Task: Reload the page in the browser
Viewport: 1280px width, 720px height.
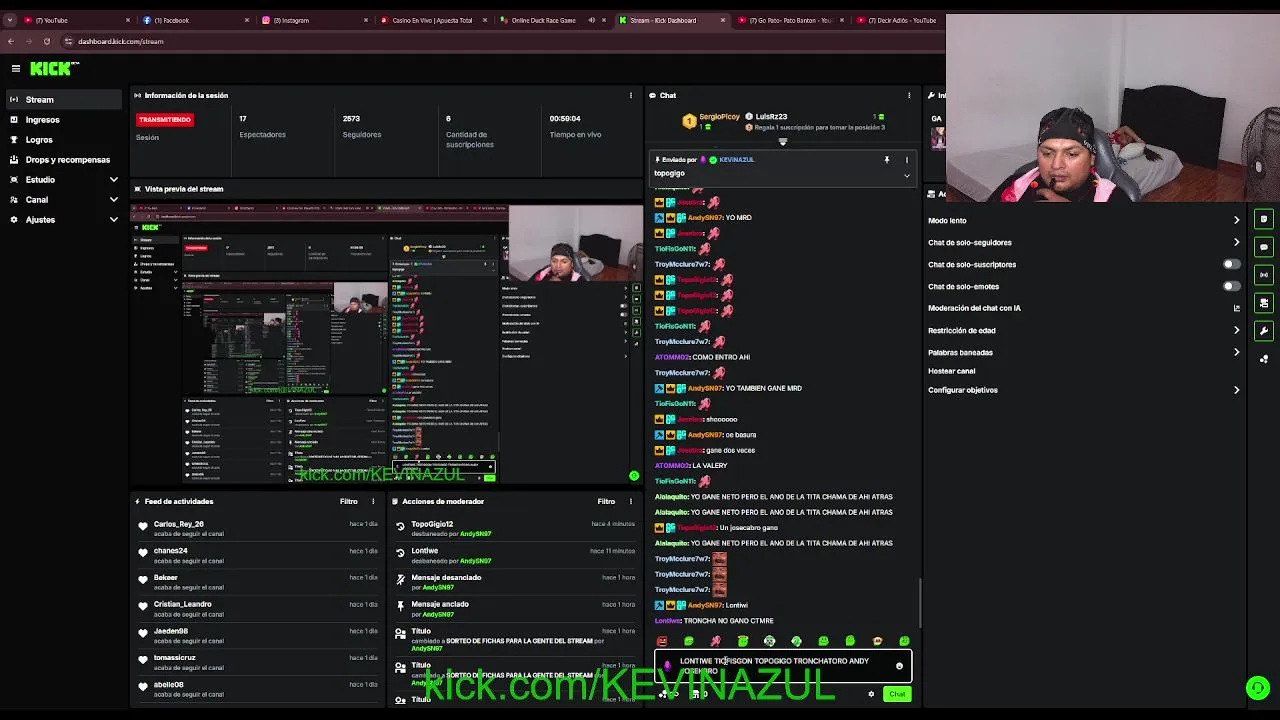Action: [46, 41]
